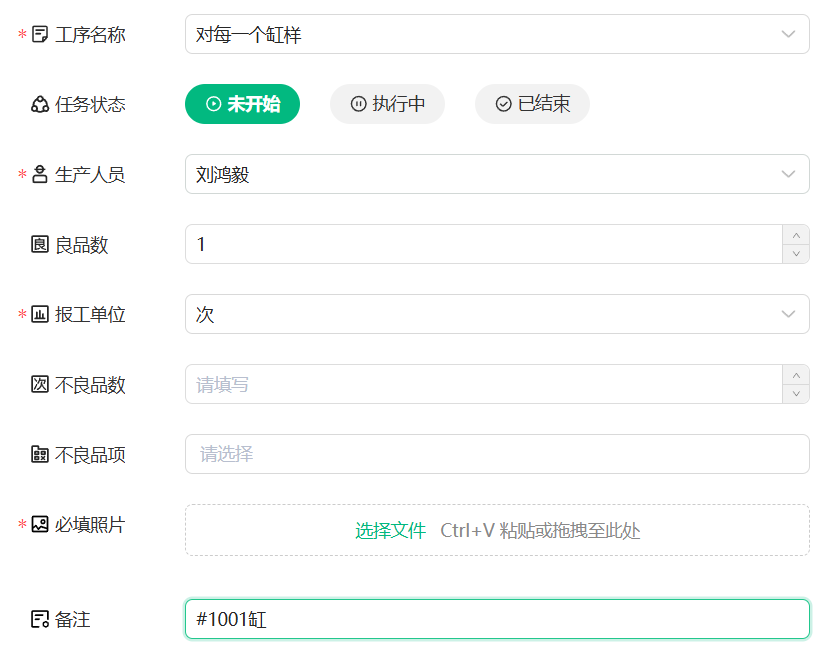This screenshot has height=665, width=840.
Task: Click the 报工单位 chart icon
Action: point(40,315)
